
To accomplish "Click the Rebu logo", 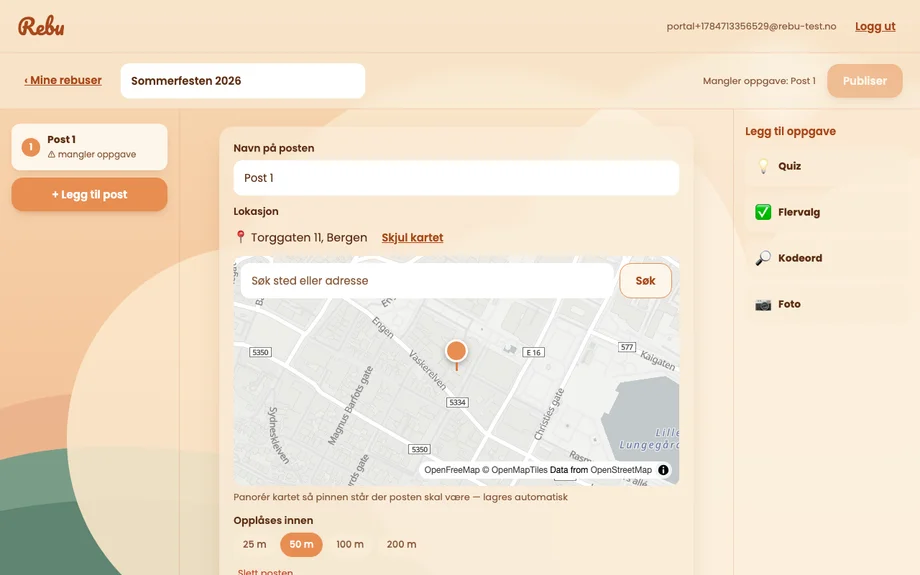I will [41, 26].
